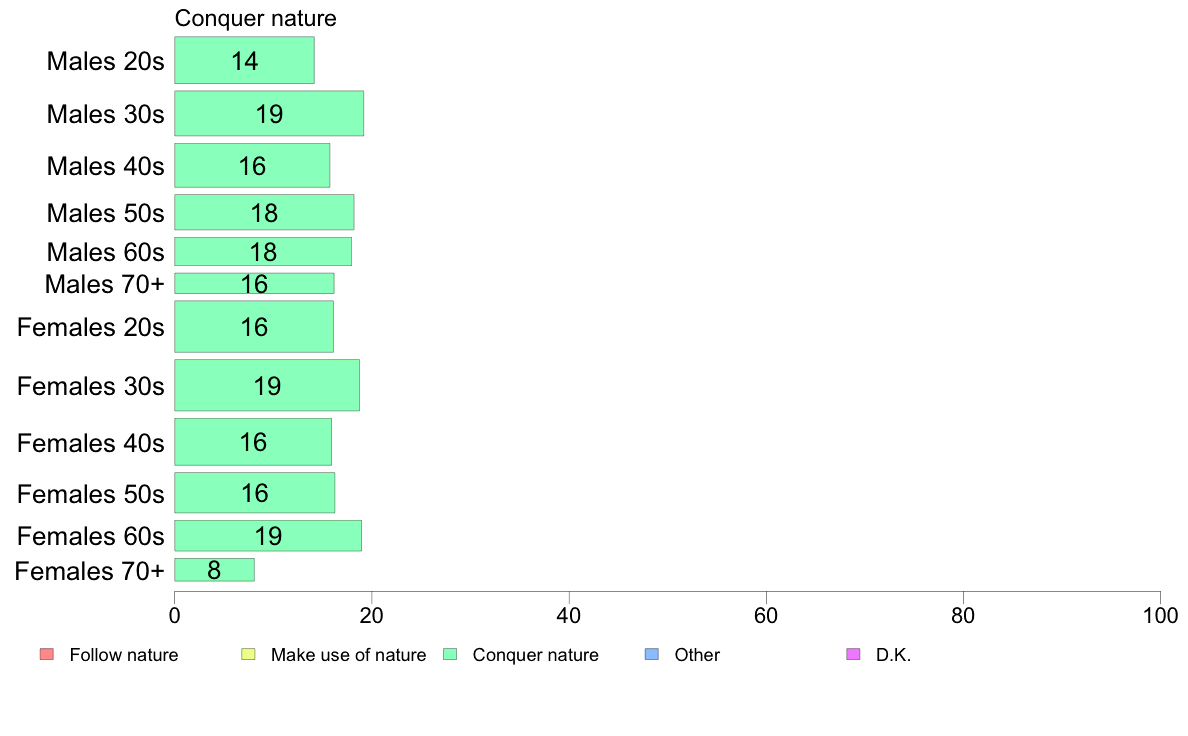Select the Males 60s bar

[263, 252]
